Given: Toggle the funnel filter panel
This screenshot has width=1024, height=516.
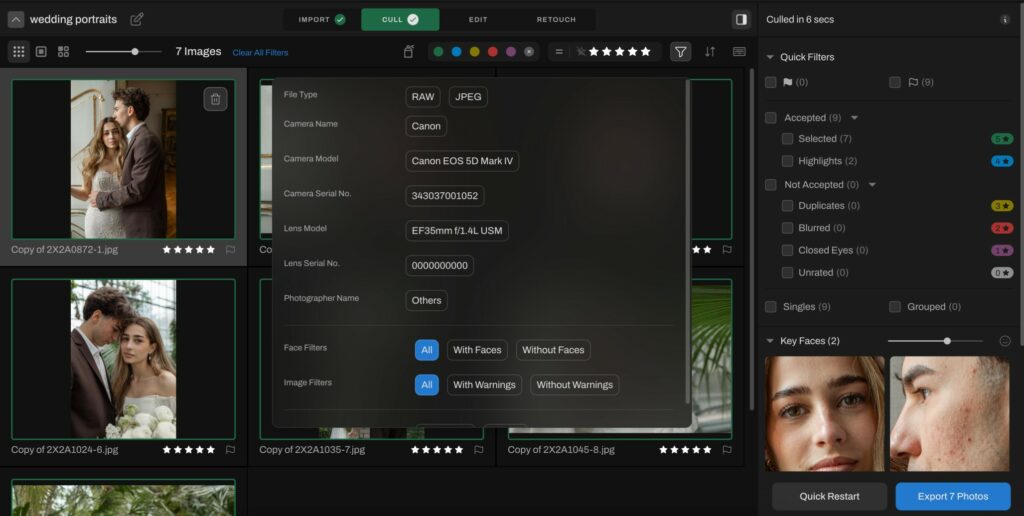Looking at the screenshot, I should (x=680, y=52).
